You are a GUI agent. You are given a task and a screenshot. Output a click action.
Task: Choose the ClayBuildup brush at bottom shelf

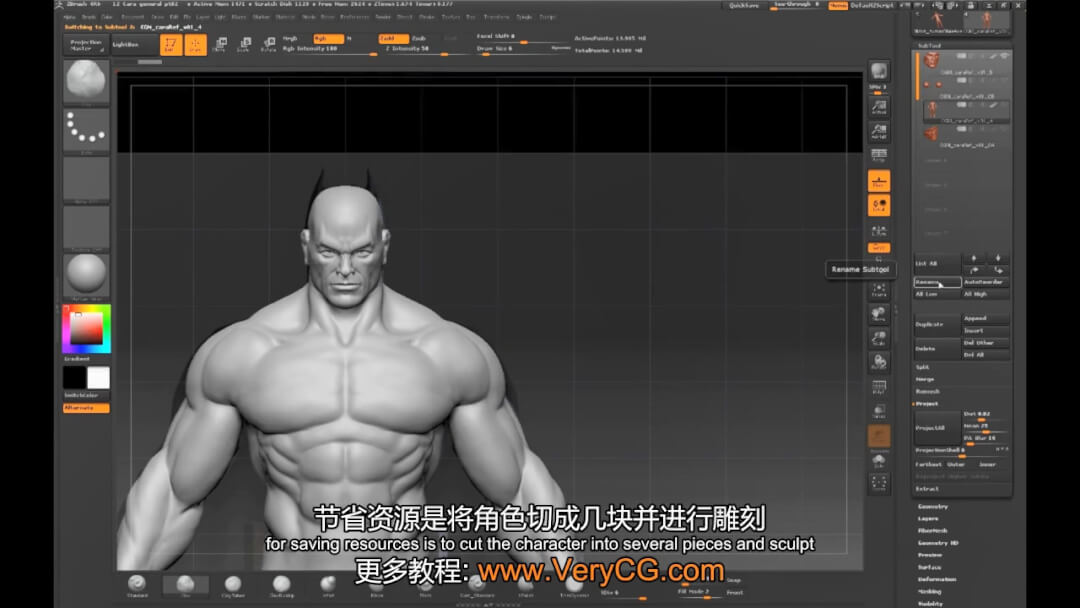point(281,585)
